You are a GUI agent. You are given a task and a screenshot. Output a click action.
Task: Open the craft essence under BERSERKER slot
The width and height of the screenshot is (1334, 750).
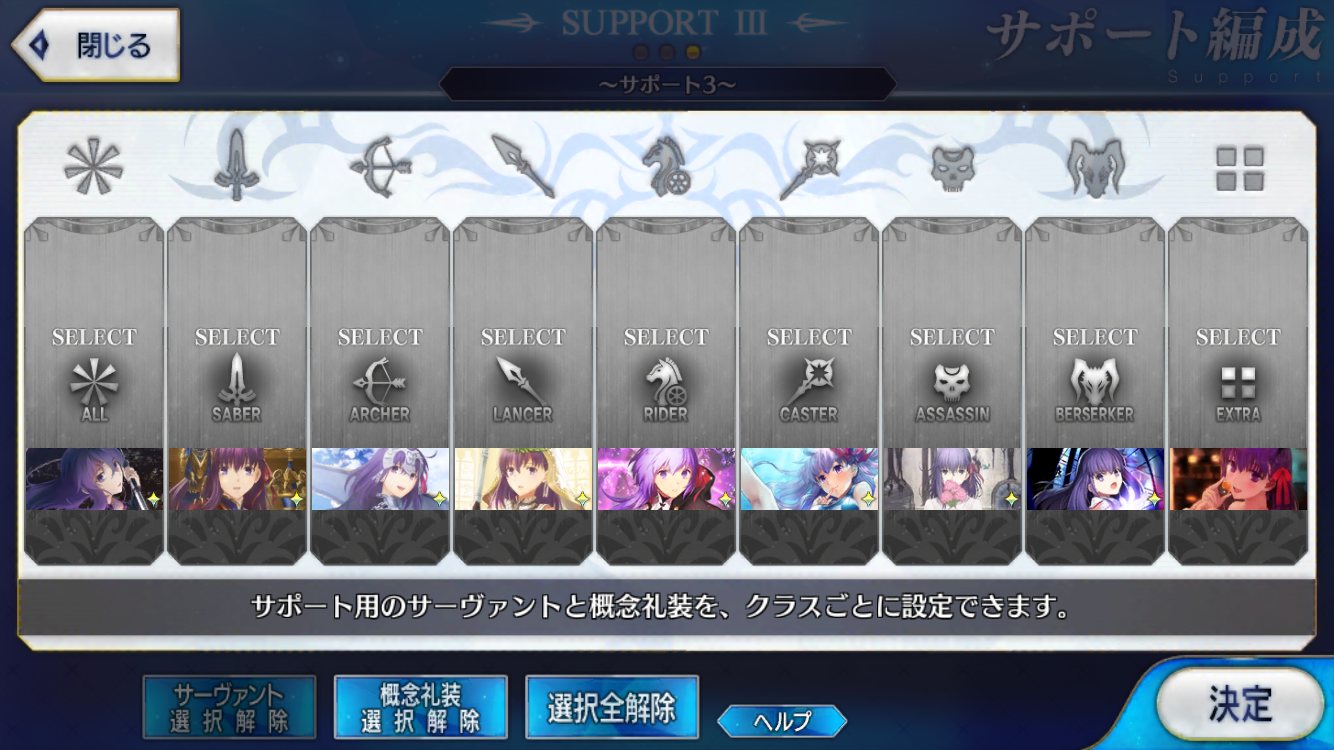click(x=1095, y=479)
